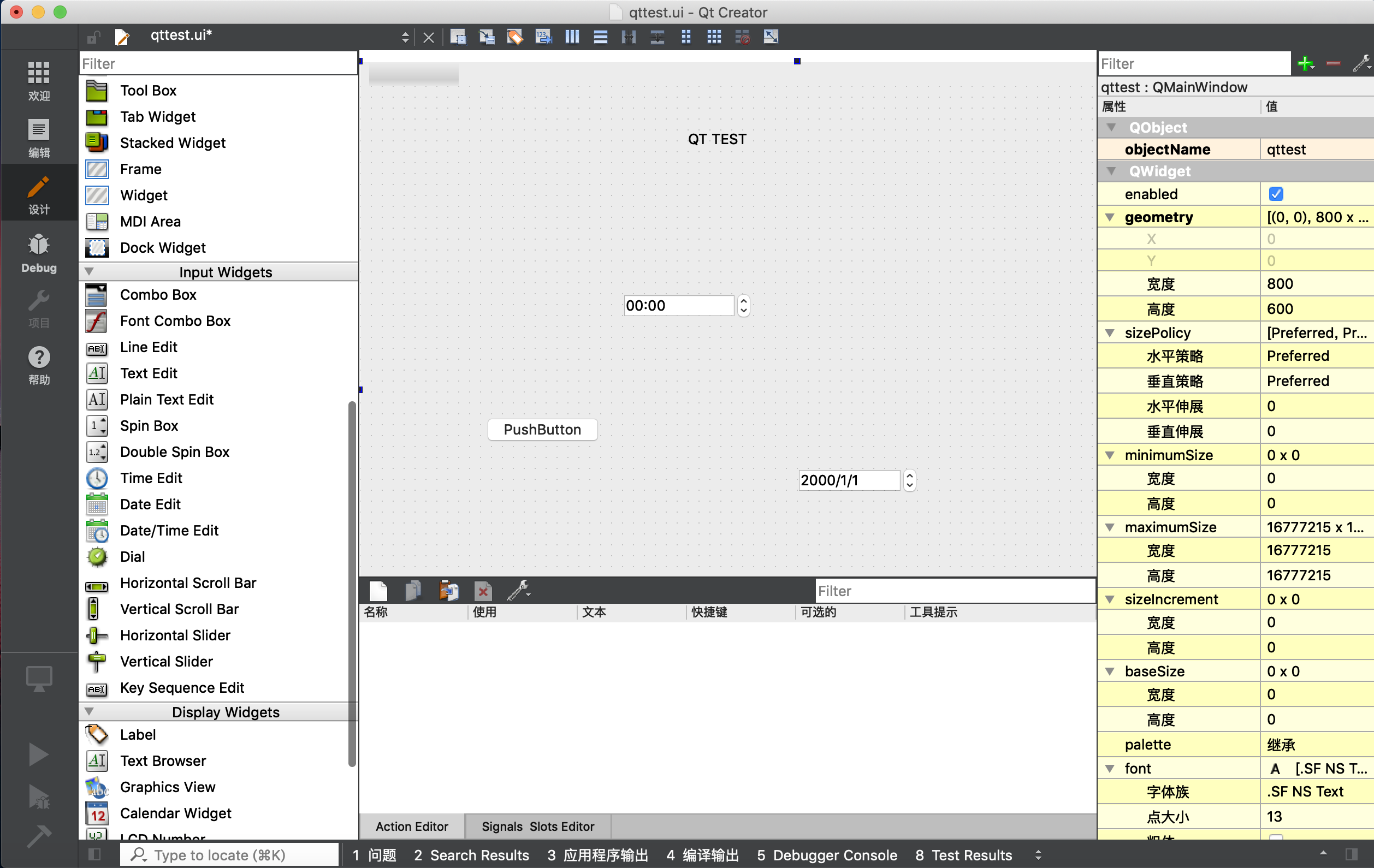
Task: Click the Type to locate search box
Action: (229, 855)
